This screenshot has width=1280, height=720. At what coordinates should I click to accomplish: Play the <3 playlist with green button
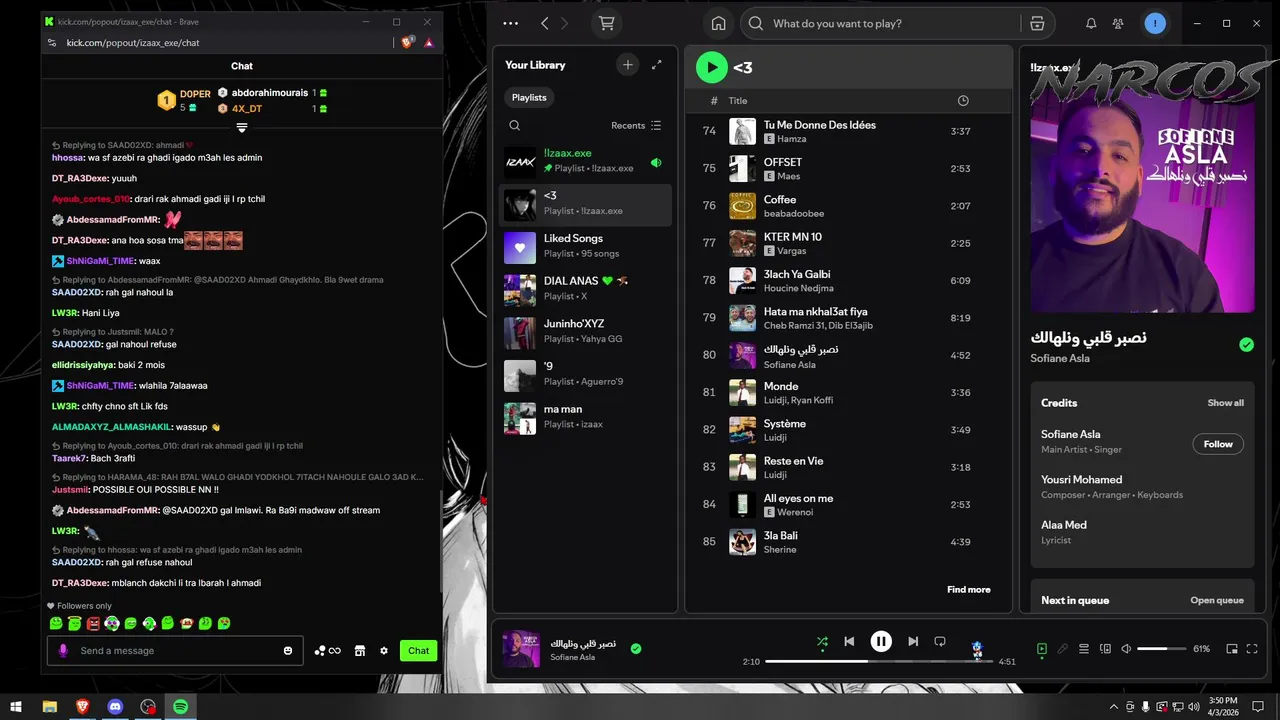712,67
